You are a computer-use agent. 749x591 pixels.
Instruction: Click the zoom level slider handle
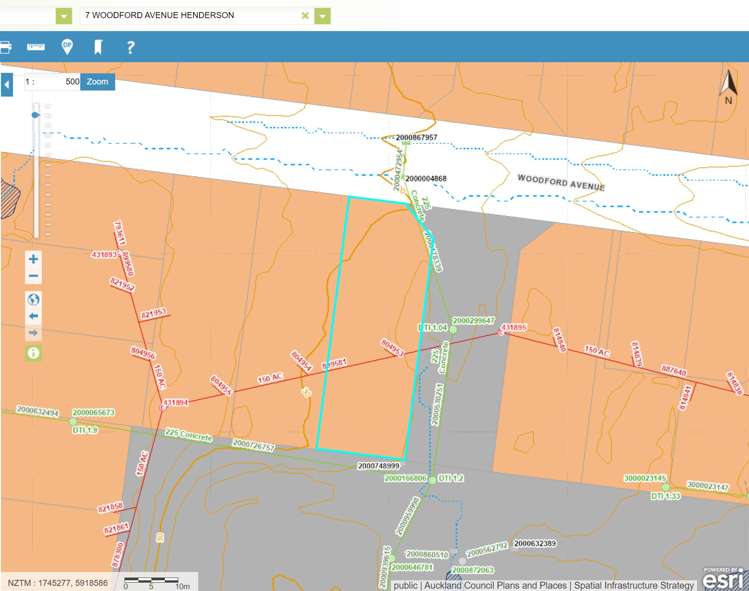coord(36,115)
